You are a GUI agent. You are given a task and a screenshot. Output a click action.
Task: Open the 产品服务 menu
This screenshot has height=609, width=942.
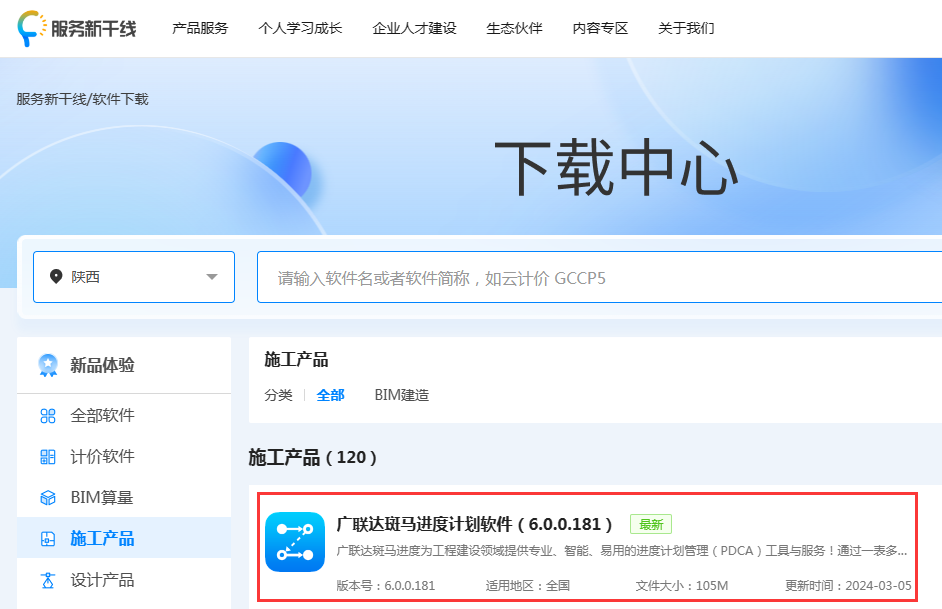point(200,28)
